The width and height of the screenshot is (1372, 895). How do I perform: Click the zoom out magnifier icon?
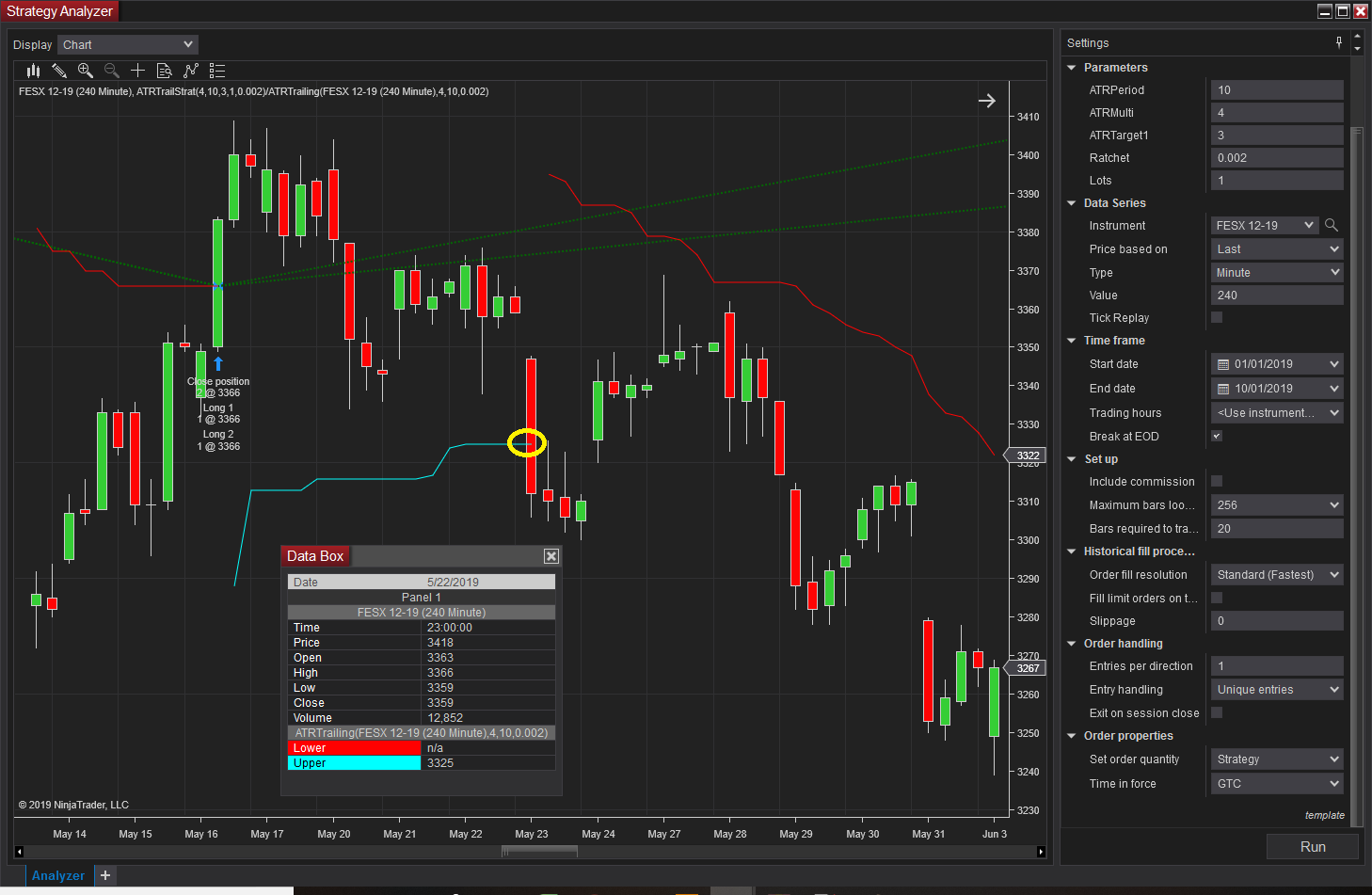112,71
